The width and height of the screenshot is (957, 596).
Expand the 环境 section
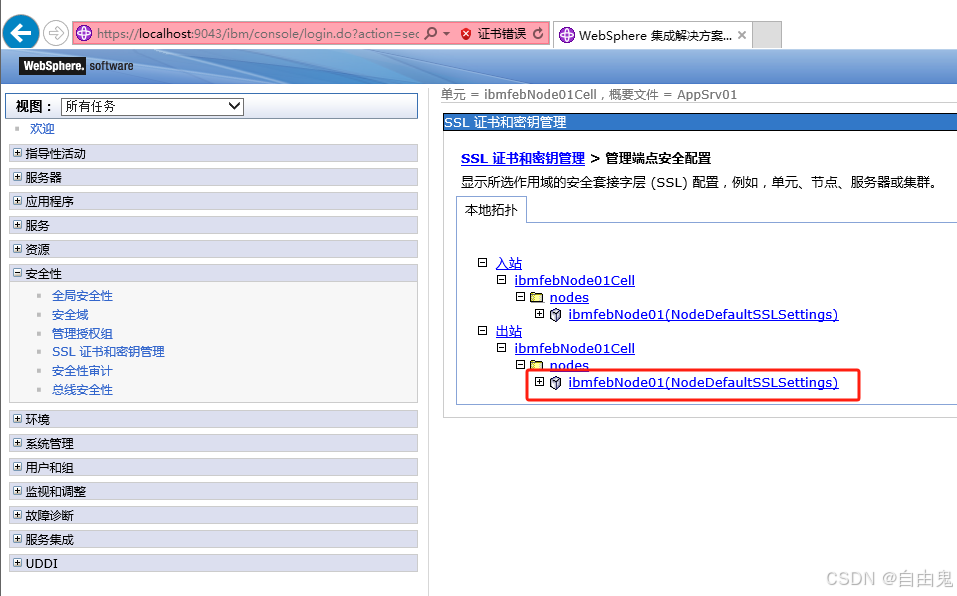pyautogui.click(x=17, y=418)
